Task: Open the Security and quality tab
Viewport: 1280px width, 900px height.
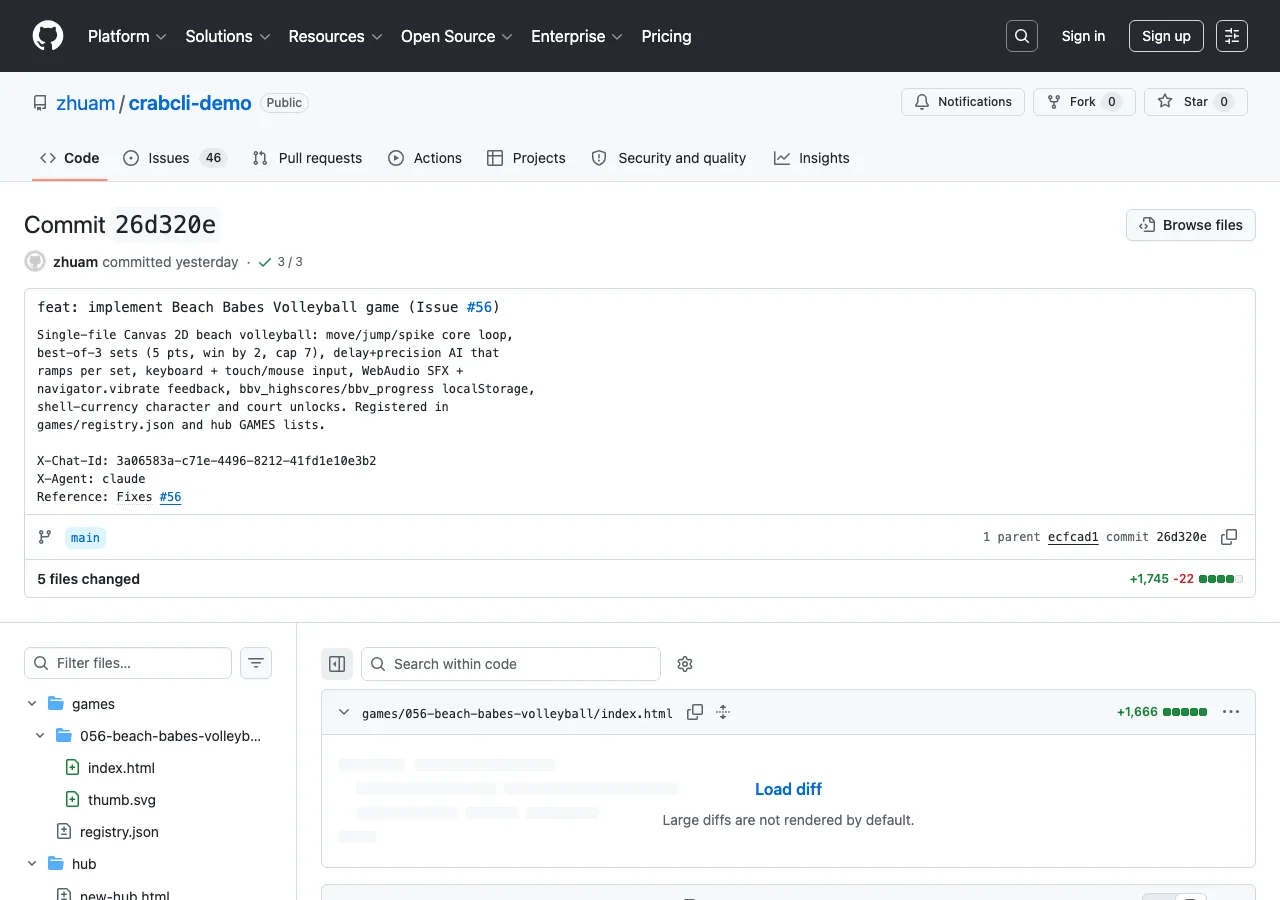Action: (669, 158)
